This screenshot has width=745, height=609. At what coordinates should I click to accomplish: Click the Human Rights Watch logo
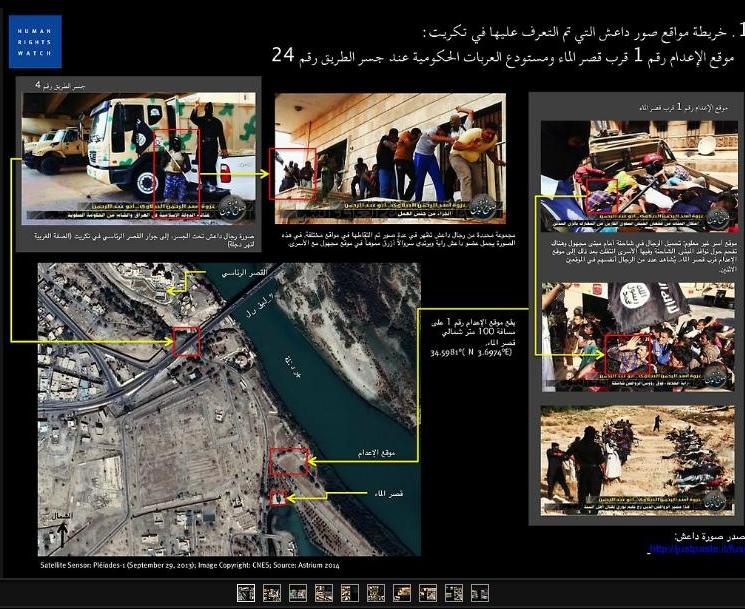(35, 41)
